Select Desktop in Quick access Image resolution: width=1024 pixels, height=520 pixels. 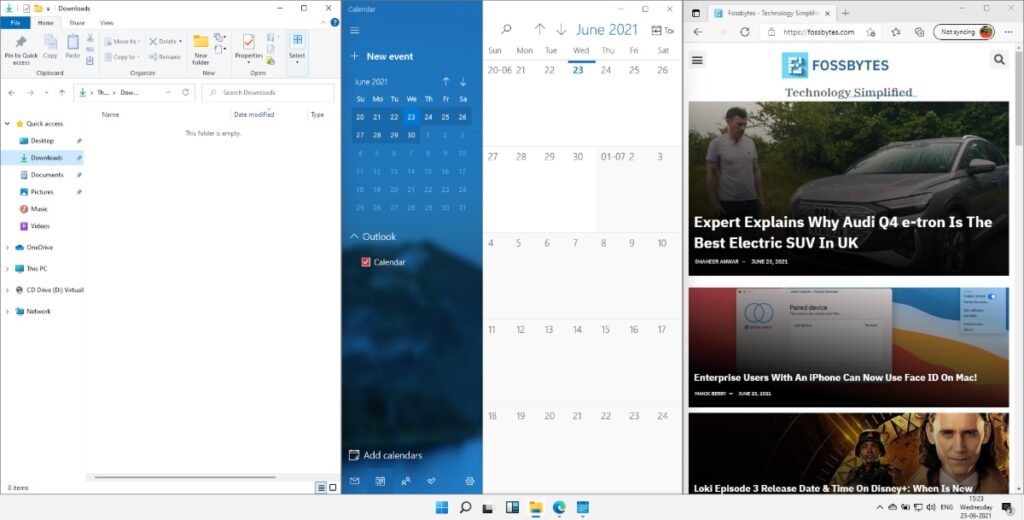coord(42,140)
